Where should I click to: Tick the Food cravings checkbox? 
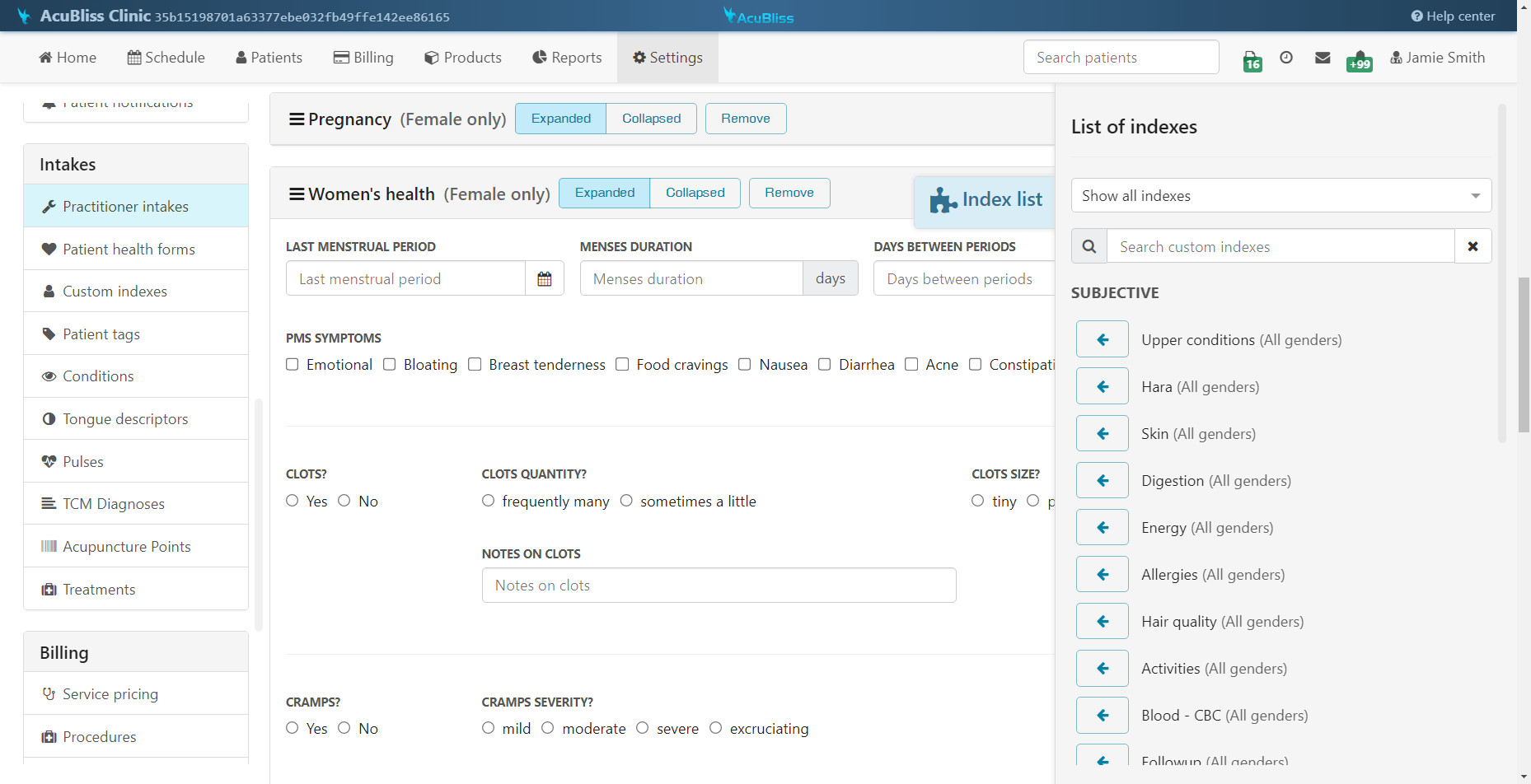[622, 364]
